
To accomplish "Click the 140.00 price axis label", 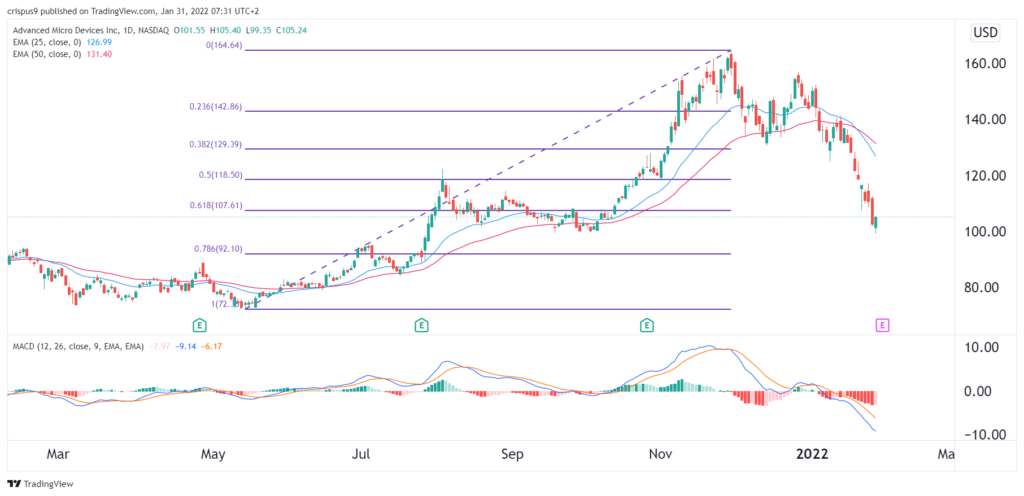I will coord(987,119).
